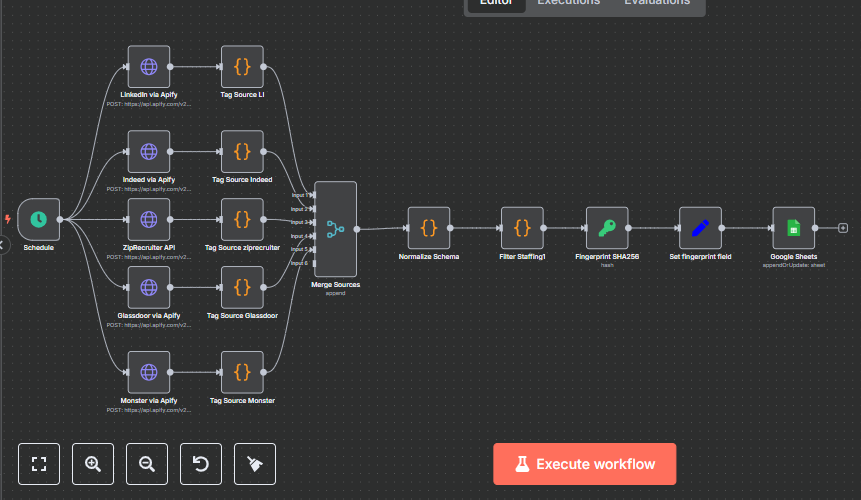This screenshot has height=500, width=861.
Task: Open the ZipRecruiter API HTTP node
Action: (149, 220)
